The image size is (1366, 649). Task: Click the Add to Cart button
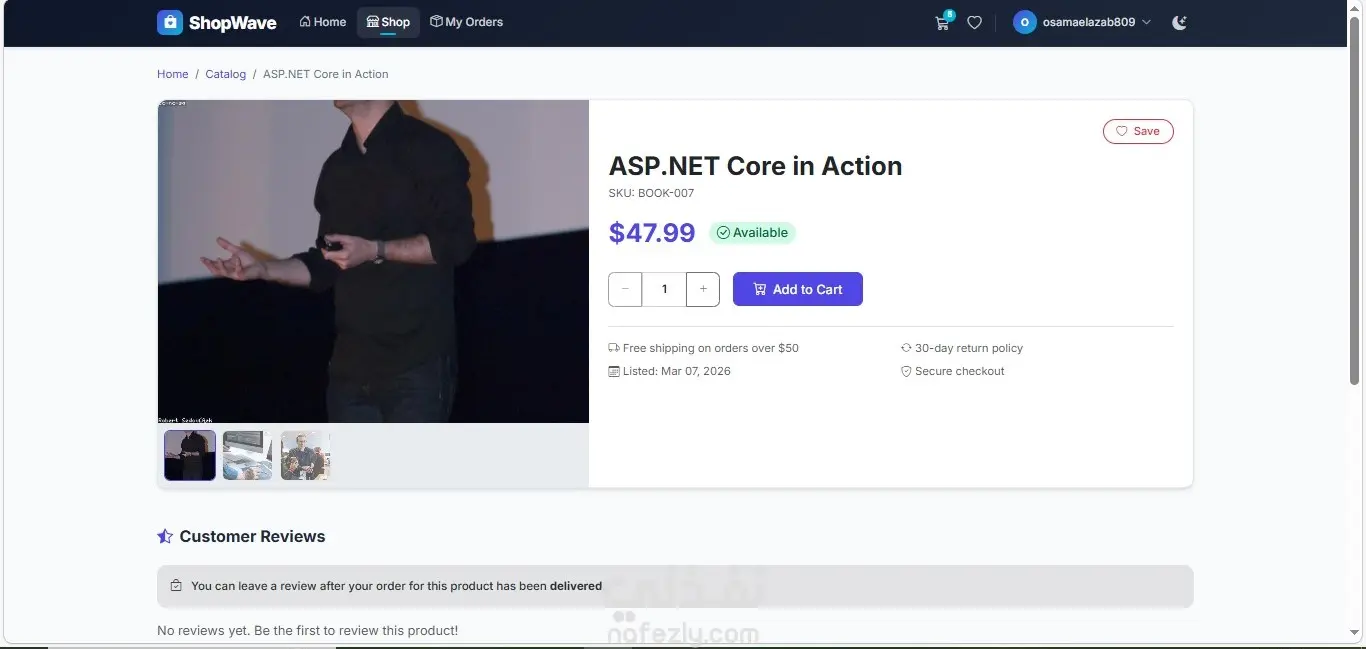point(797,289)
